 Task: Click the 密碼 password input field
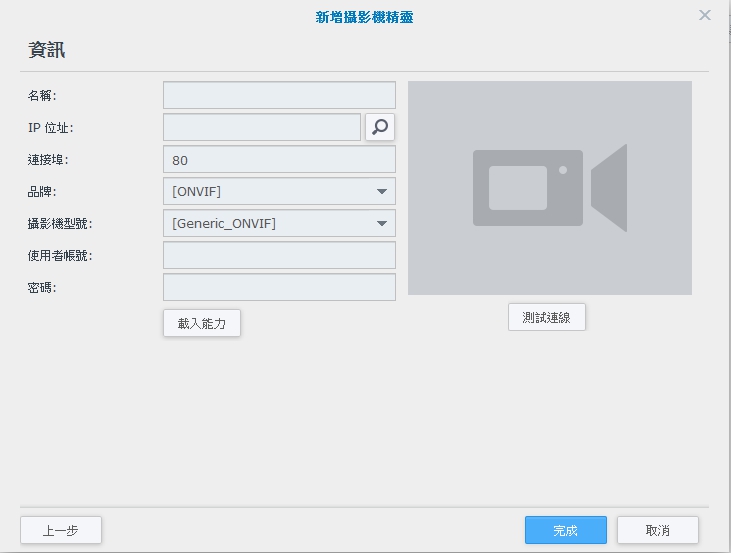[279, 287]
